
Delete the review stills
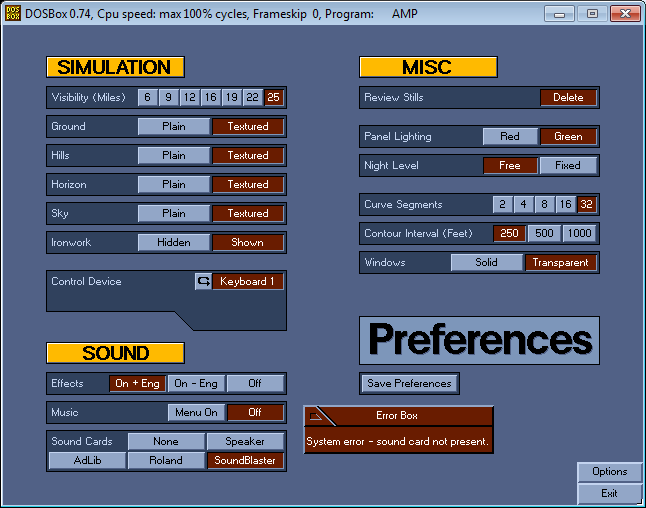pos(568,97)
